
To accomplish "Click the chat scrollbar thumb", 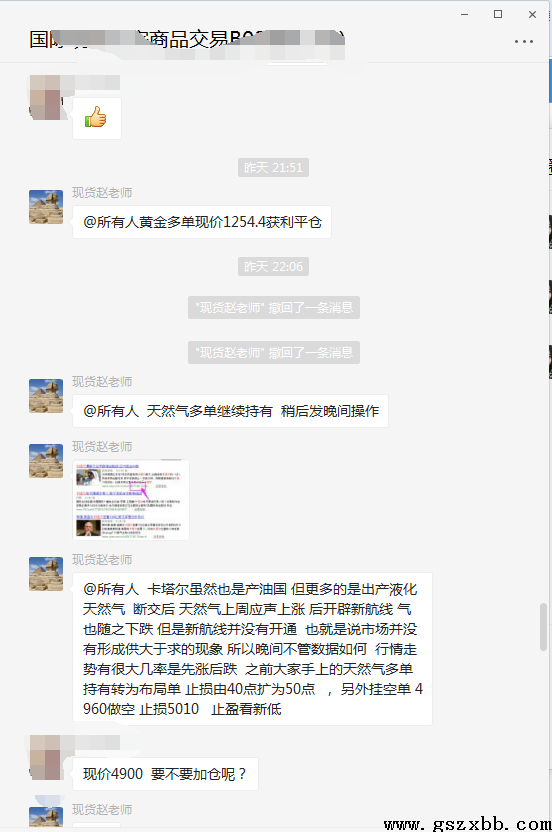I will [543, 627].
